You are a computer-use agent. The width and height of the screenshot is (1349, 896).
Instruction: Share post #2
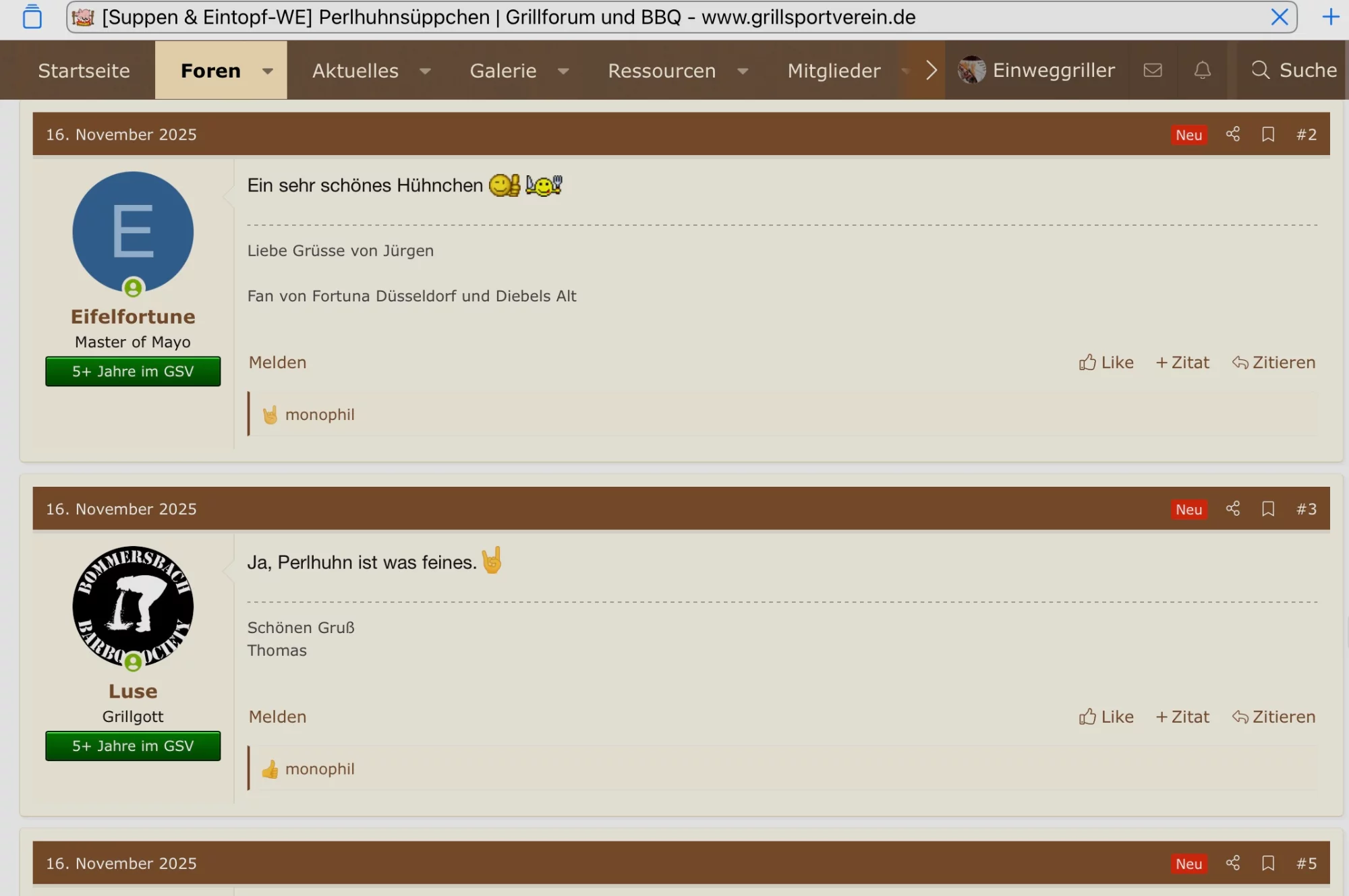tap(1233, 134)
